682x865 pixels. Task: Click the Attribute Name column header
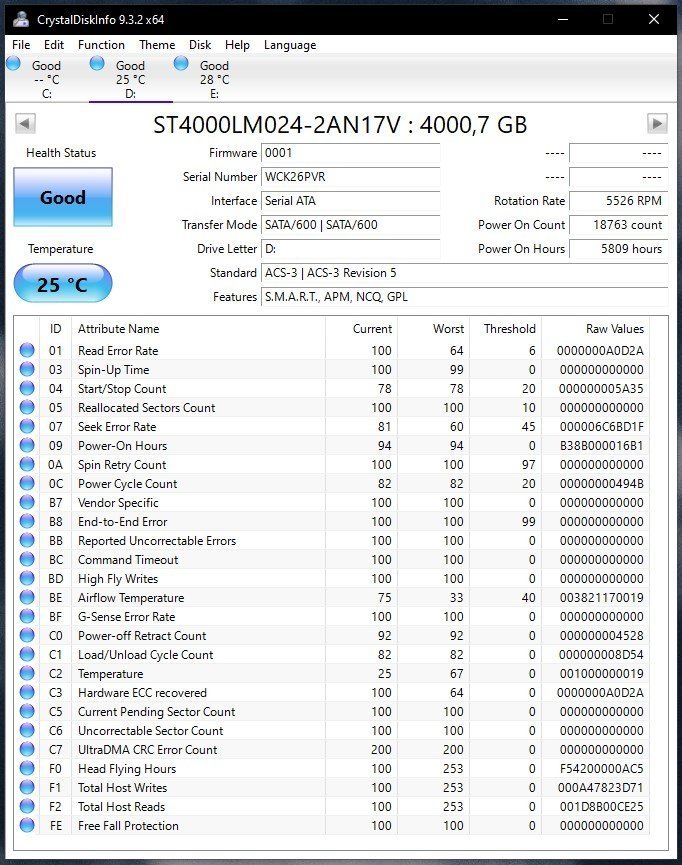click(x=119, y=329)
